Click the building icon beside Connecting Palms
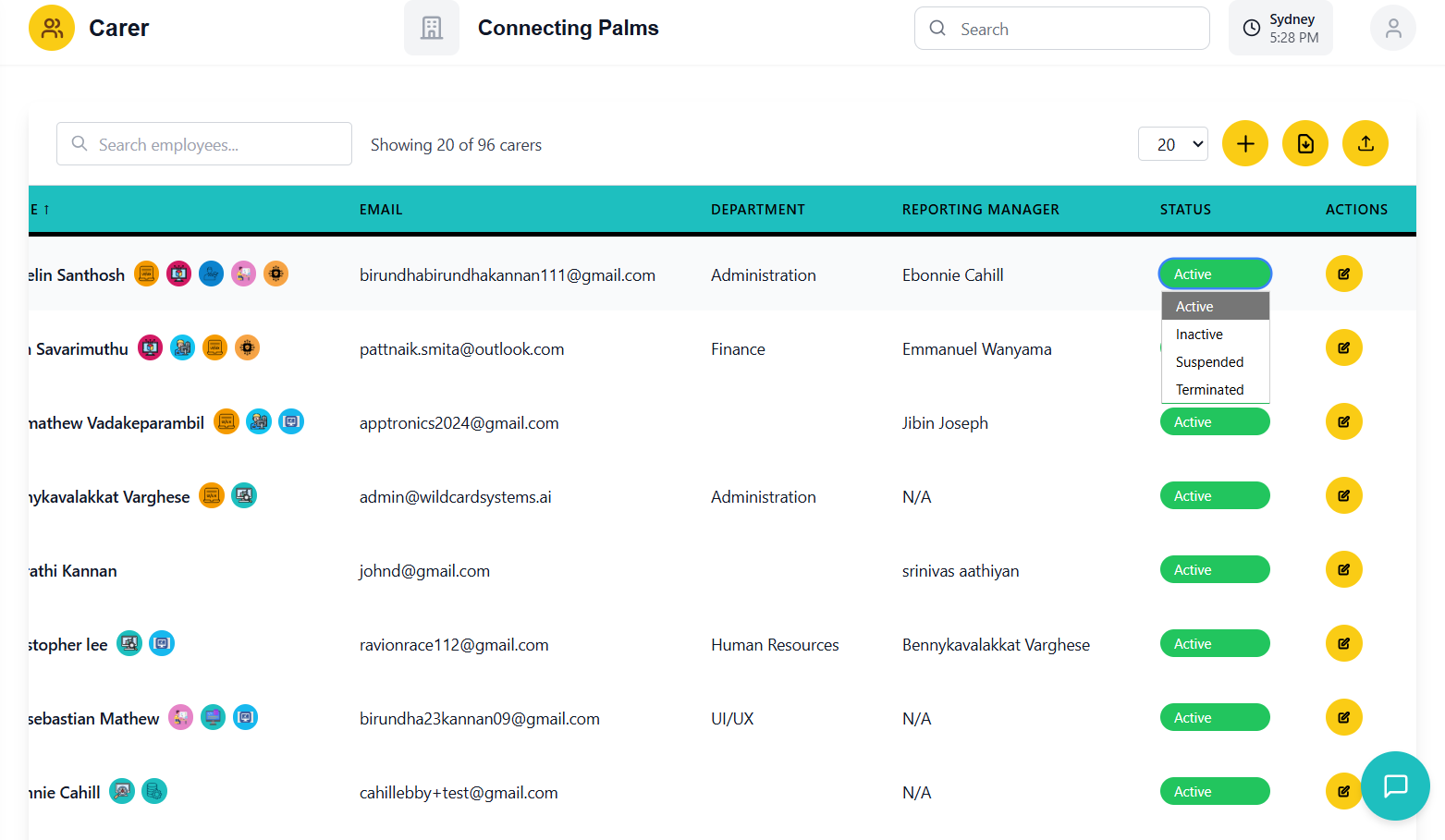 pos(431,29)
